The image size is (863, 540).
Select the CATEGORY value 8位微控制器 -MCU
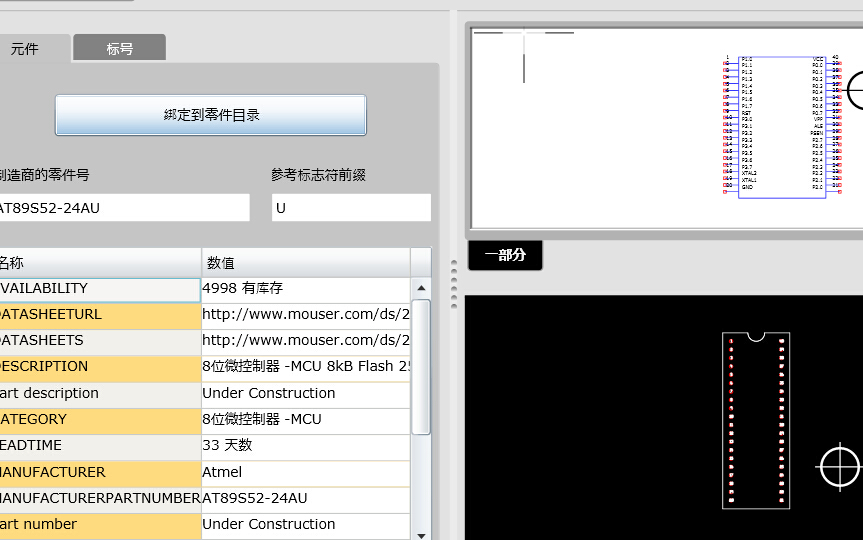click(x=305, y=420)
